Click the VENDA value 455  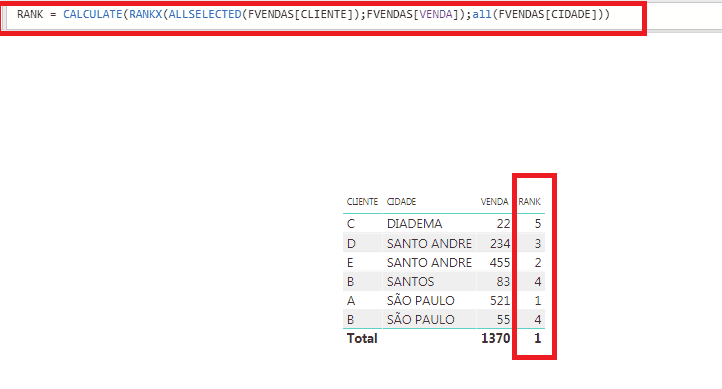(x=500, y=263)
